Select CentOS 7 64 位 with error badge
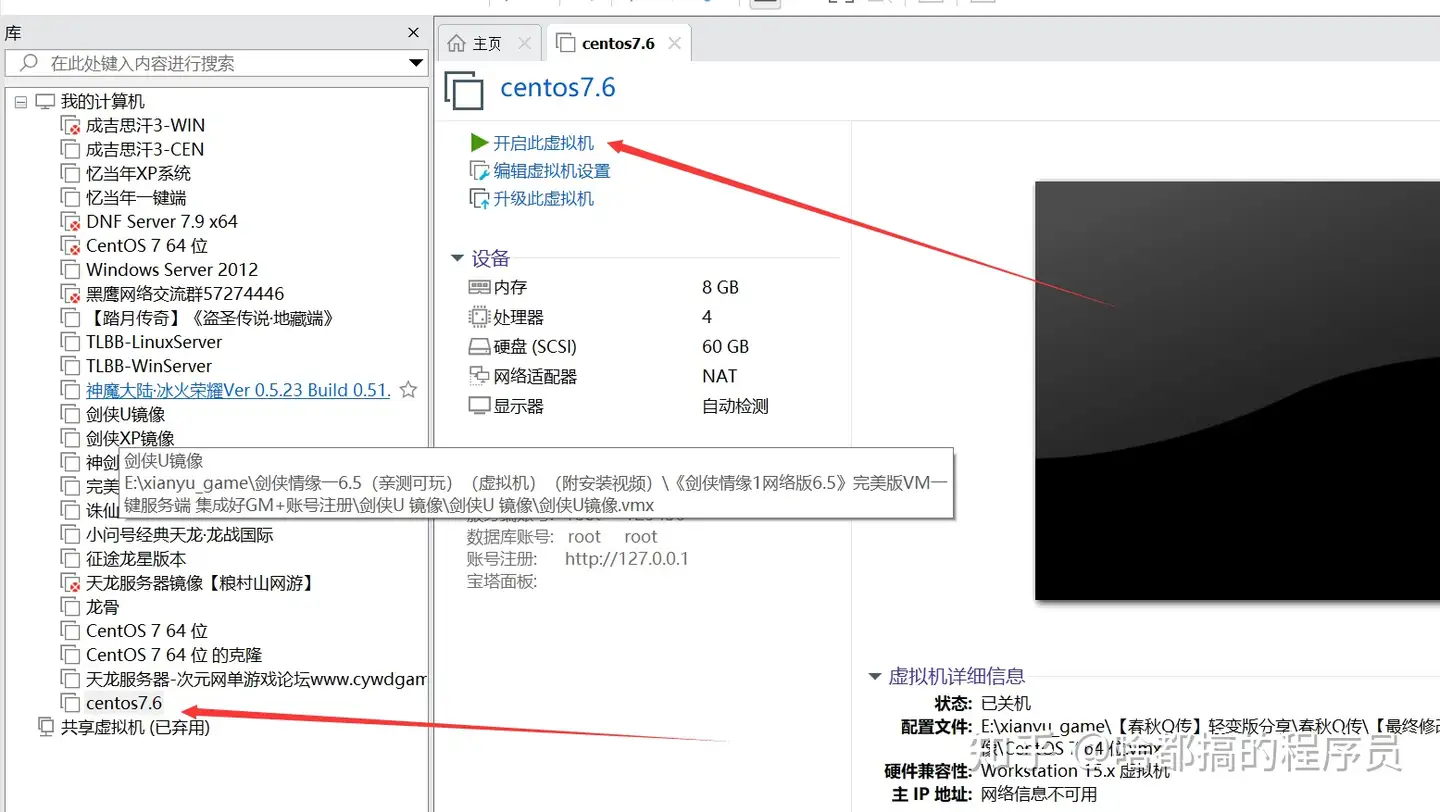 click(147, 246)
